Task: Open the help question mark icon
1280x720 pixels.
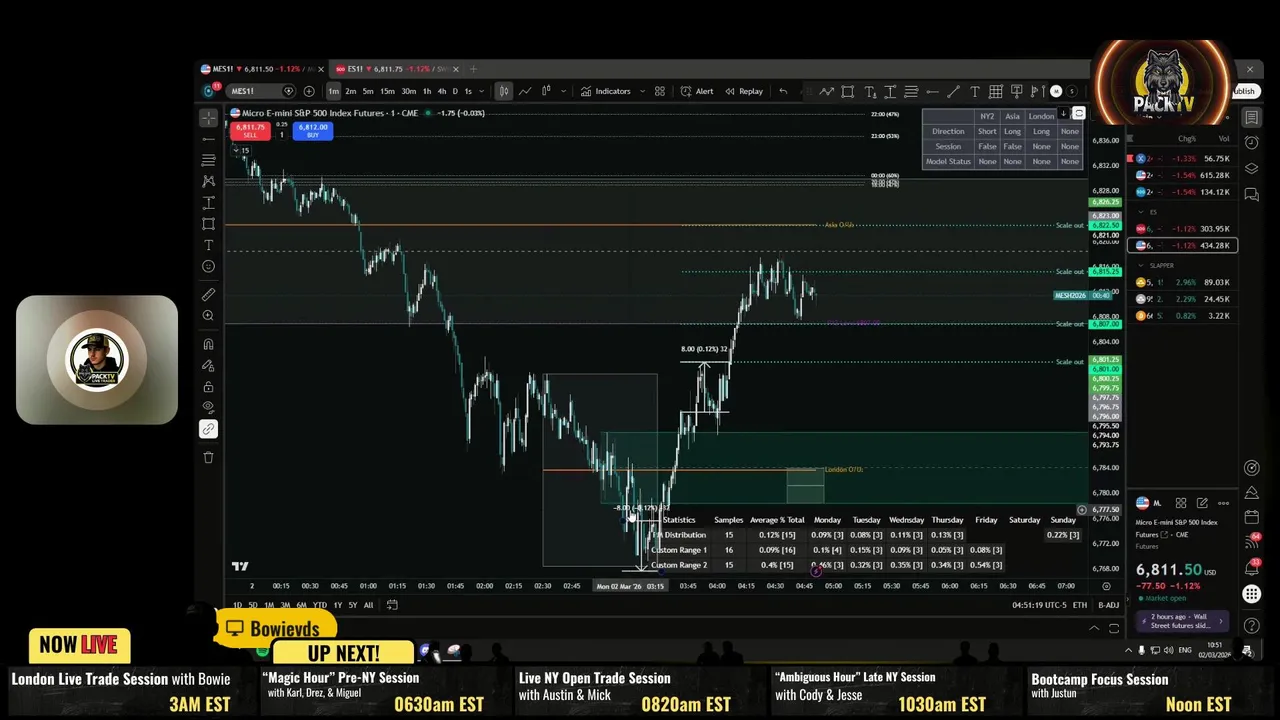Action: click(1251, 627)
